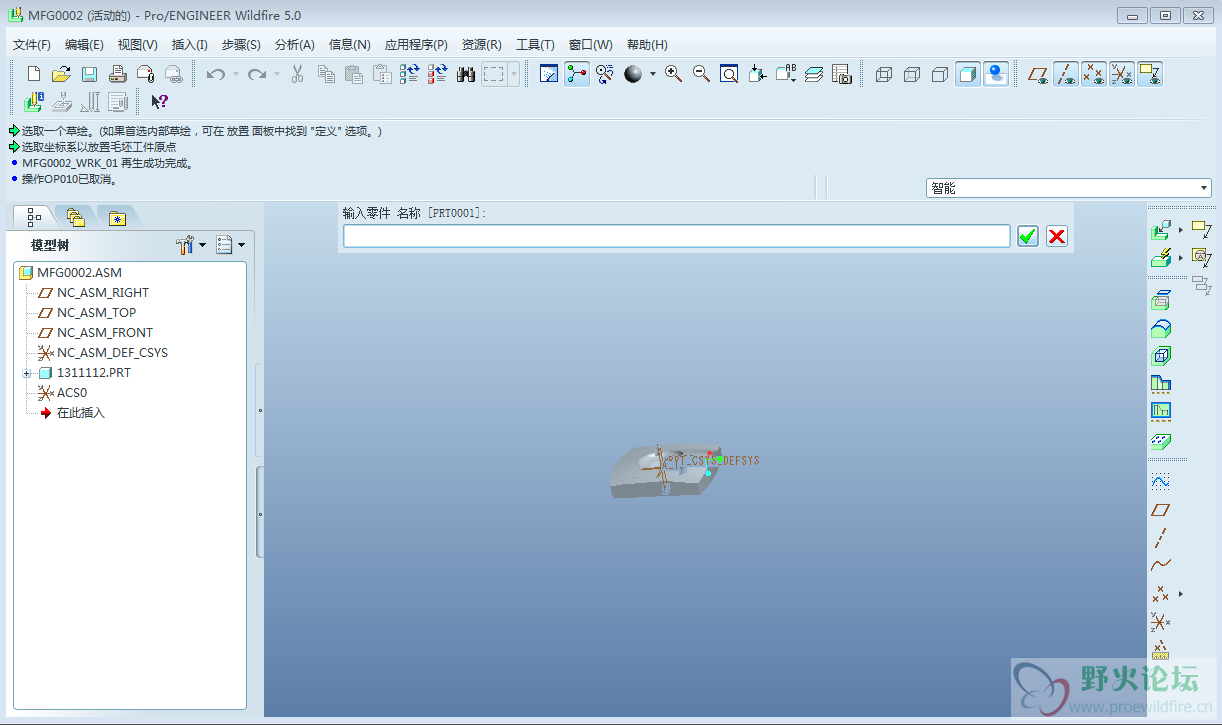Click the datum axis tool in right toolbar
The width and height of the screenshot is (1222, 725).
1161,538
